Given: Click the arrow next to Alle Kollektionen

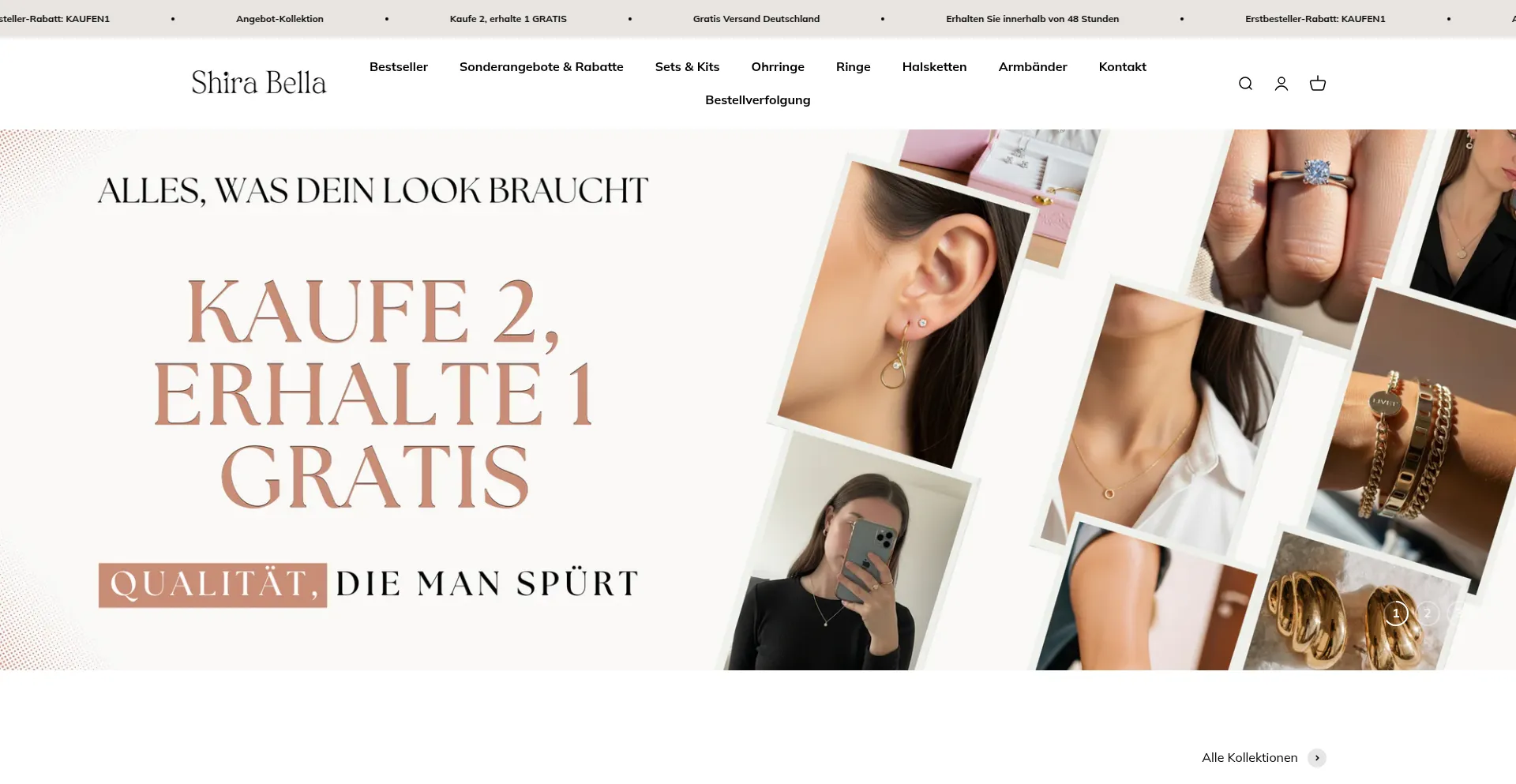Looking at the screenshot, I should pyautogui.click(x=1317, y=758).
